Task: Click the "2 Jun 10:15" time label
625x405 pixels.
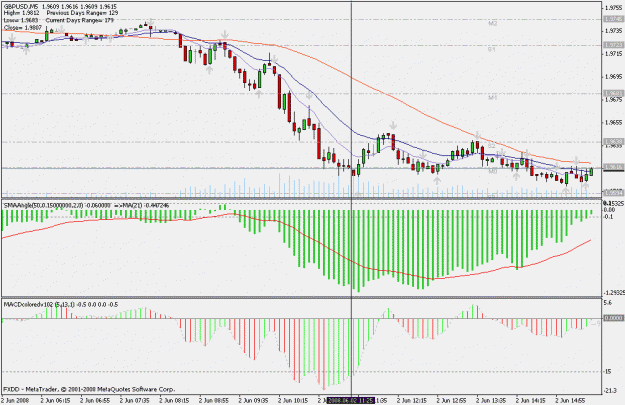Action: 293,401
